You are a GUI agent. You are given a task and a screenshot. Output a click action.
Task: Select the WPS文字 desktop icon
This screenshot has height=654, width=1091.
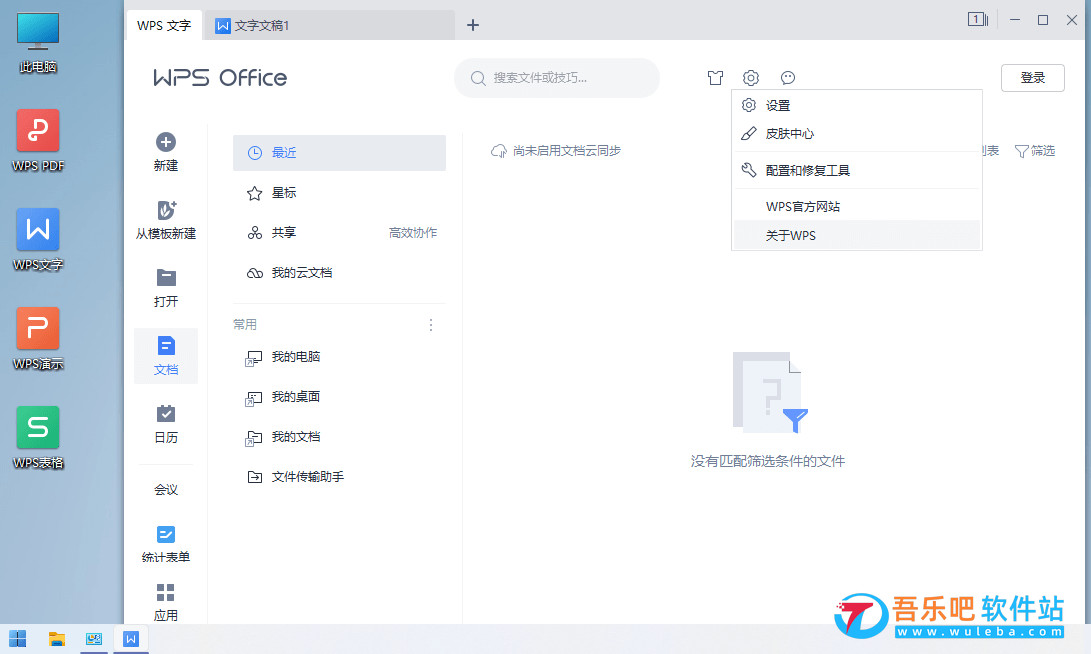tap(38, 240)
